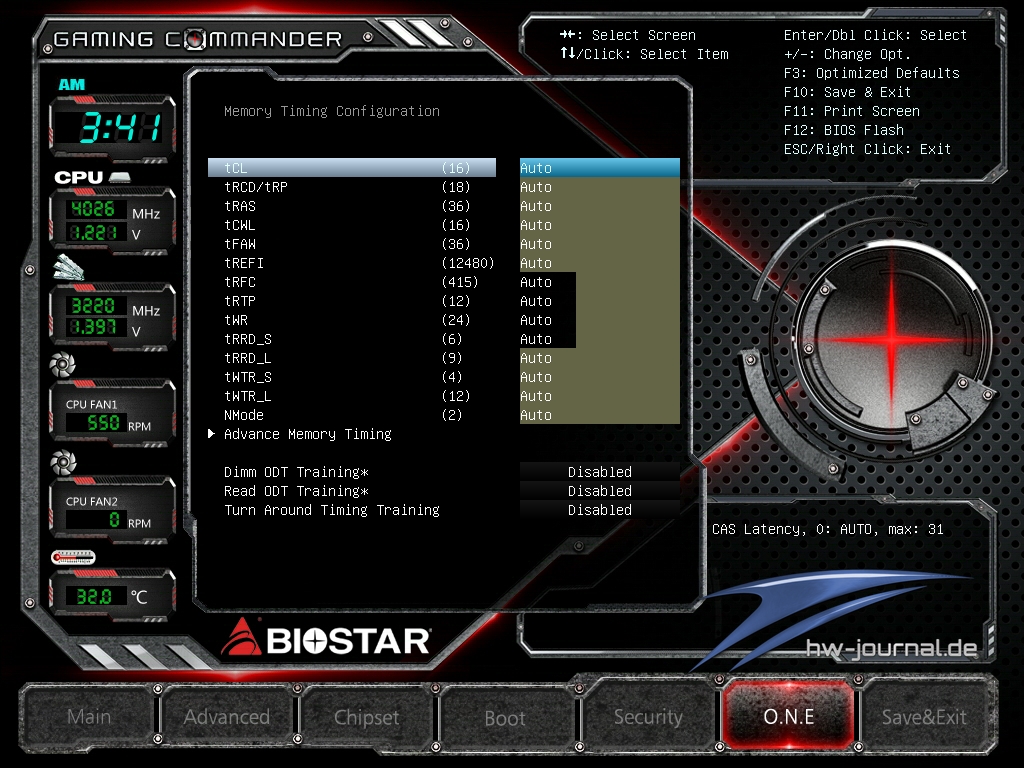Viewport: 1024px width, 768px height.
Task: Open tCWL Auto value field
Action: (x=600, y=225)
